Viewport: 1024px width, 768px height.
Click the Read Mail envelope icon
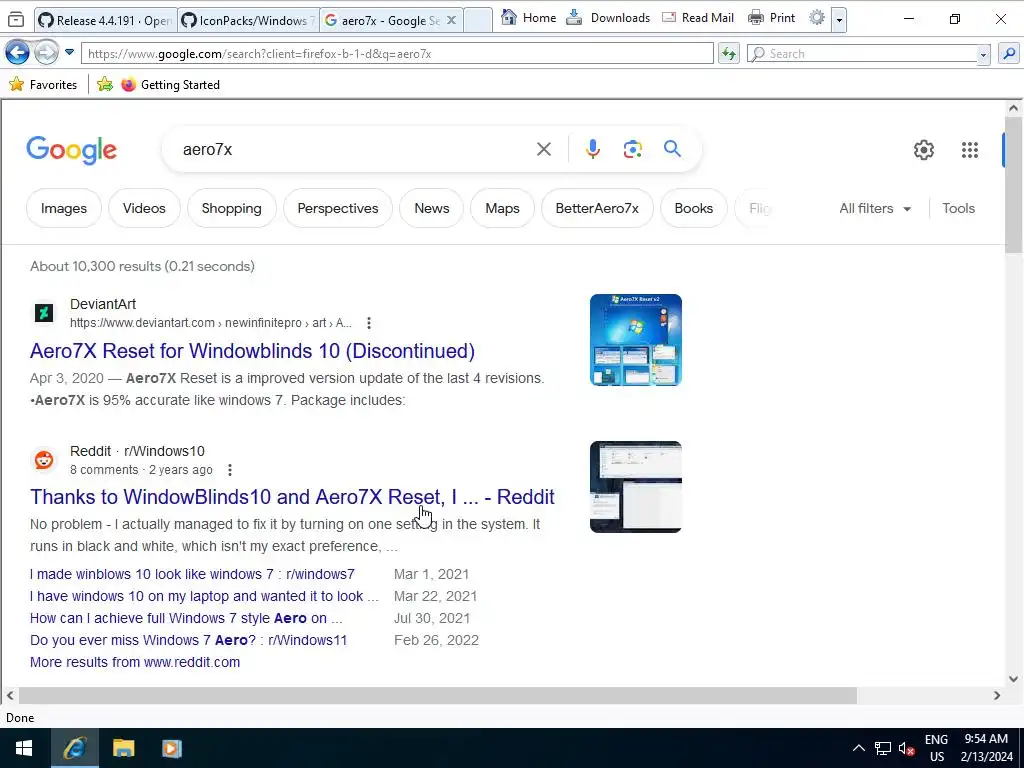(x=669, y=18)
